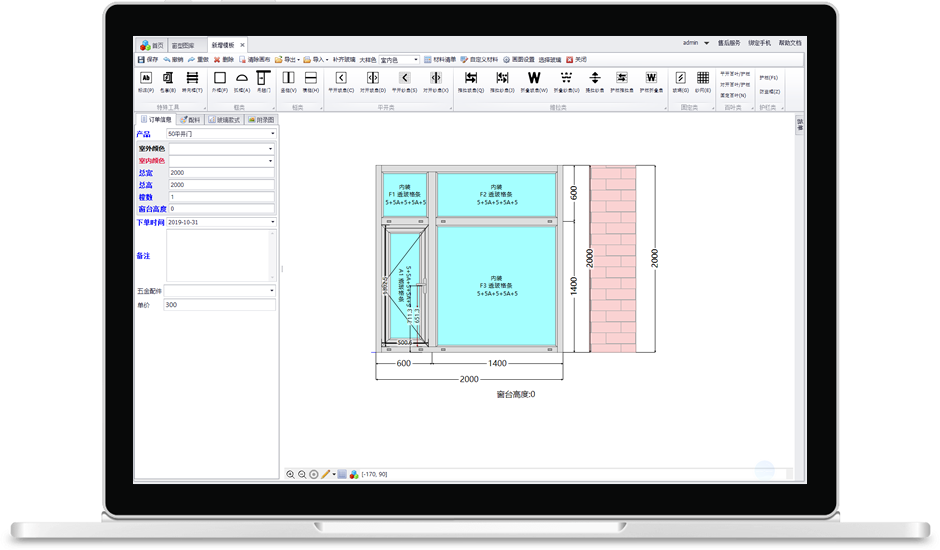This screenshot has height=550, width=940.
Task: Select the double casement screen sash tool (X)
Action: 436,82
